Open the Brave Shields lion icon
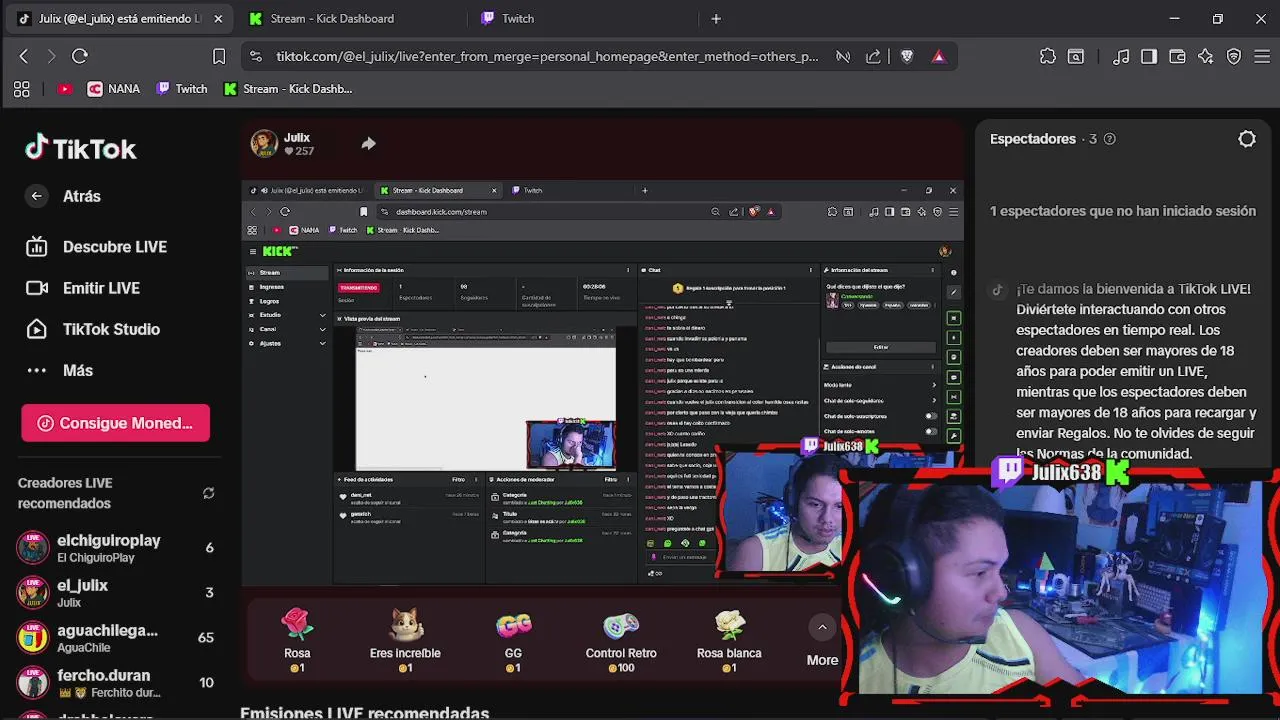 (907, 57)
